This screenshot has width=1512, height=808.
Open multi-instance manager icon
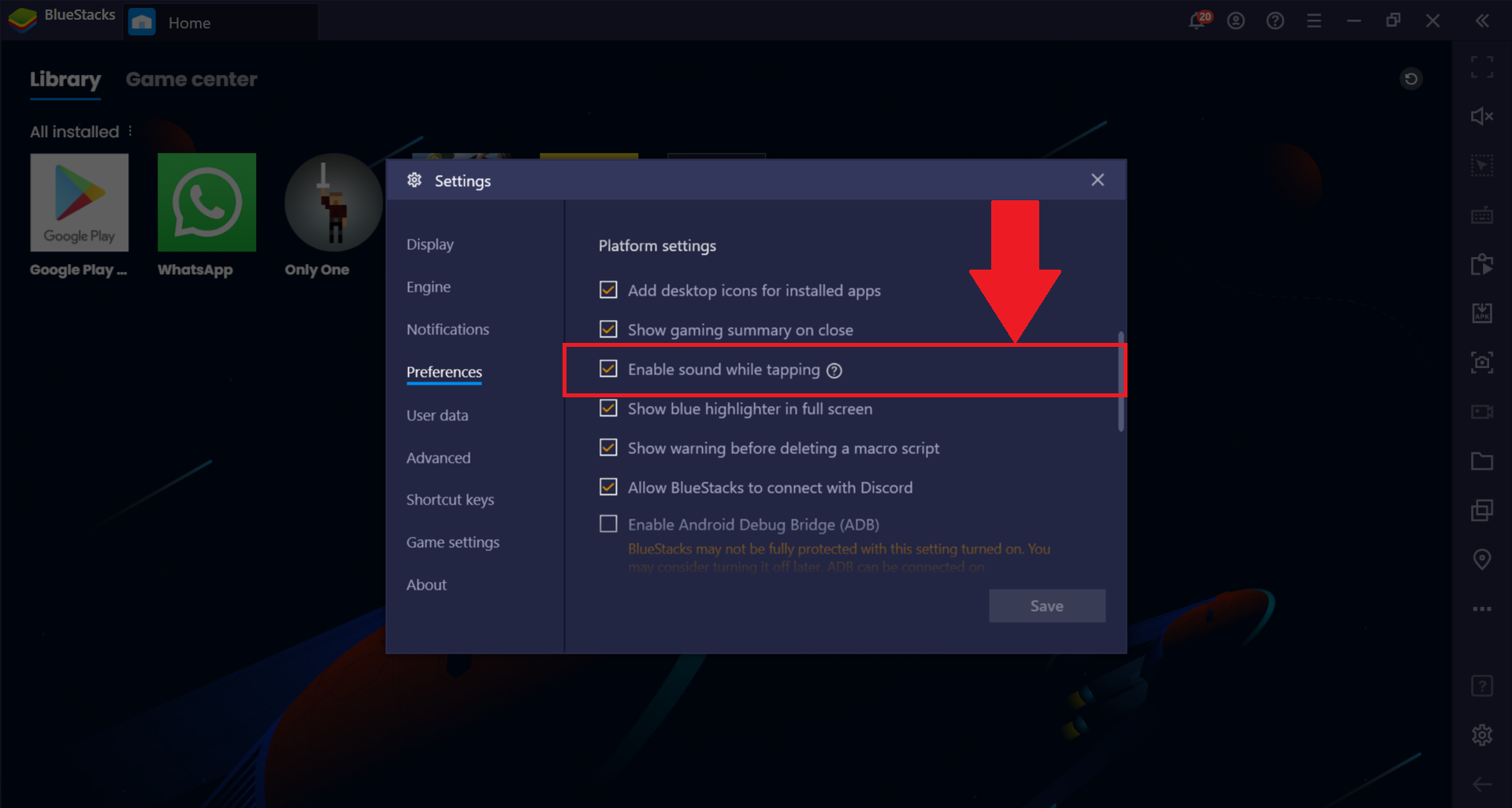click(1482, 511)
